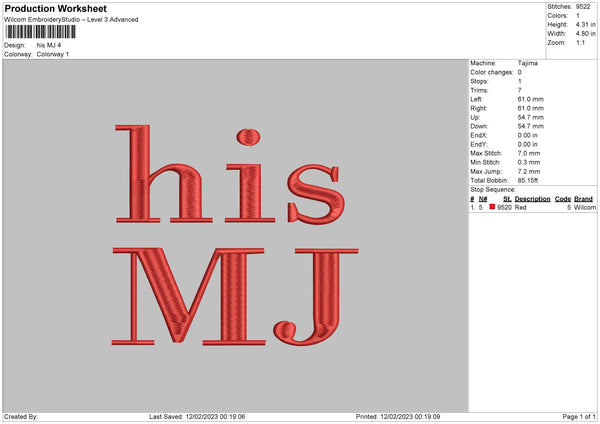Click the Colorway 1 label
The width and height of the screenshot is (600, 424).
click(x=52, y=54)
